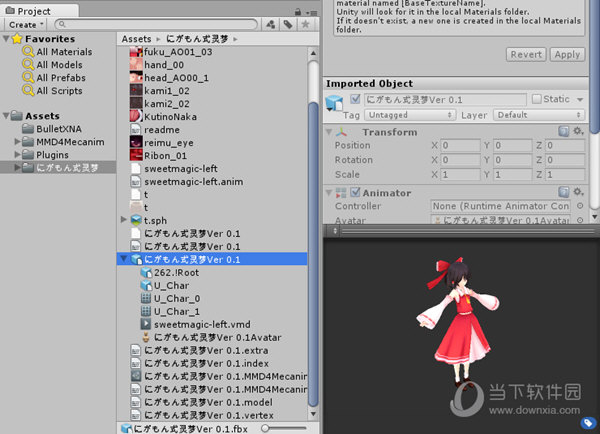Screen dimensions: 600x434
Task: Click the Position X value field
Action: tap(460, 145)
